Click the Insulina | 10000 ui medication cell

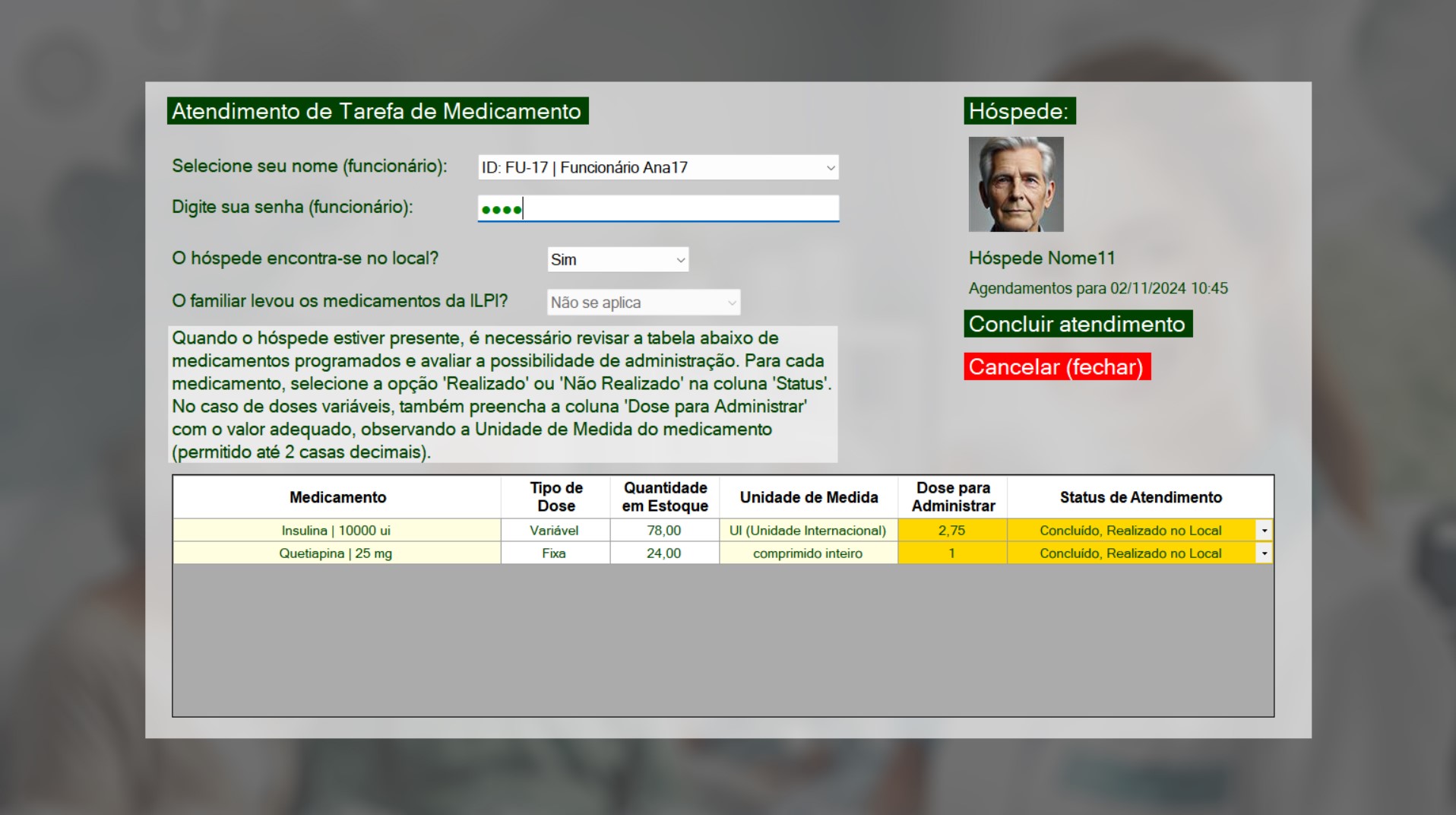(x=336, y=531)
